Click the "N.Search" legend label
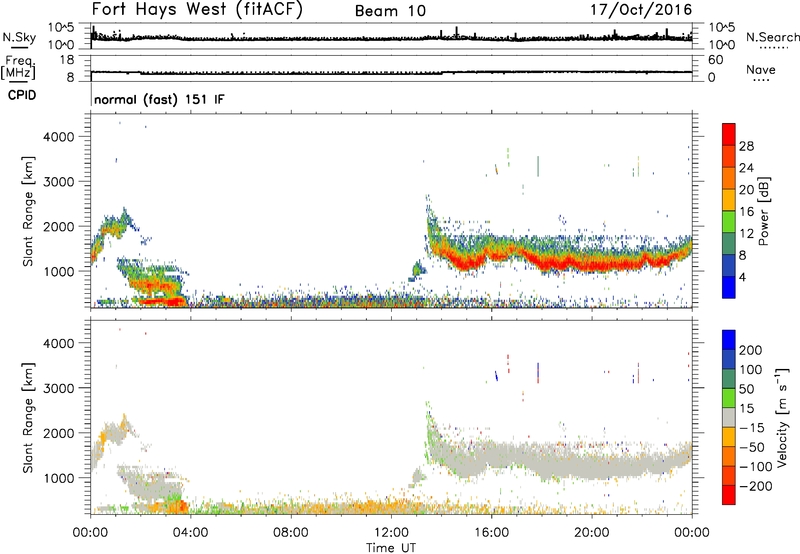The height and width of the screenshot is (554, 800). tap(772, 37)
